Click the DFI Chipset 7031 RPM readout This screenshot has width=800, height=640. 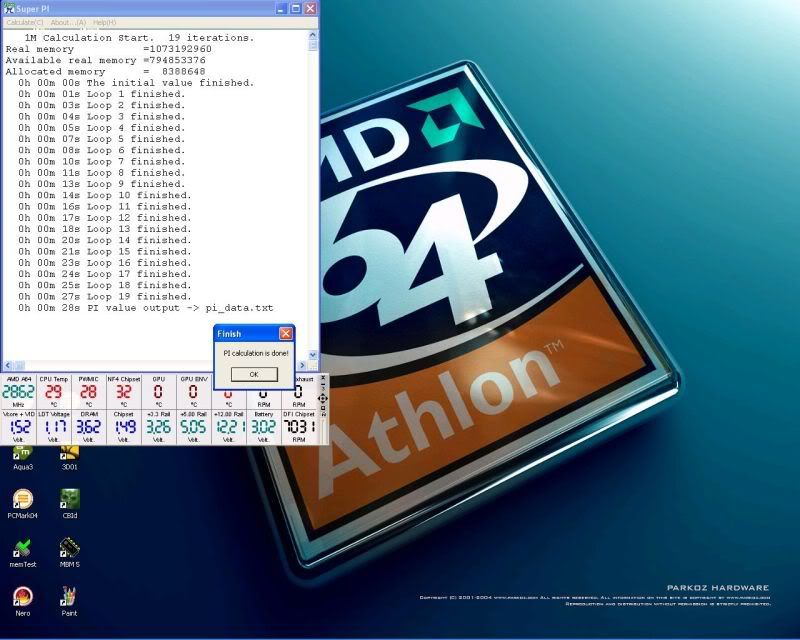[x=299, y=427]
